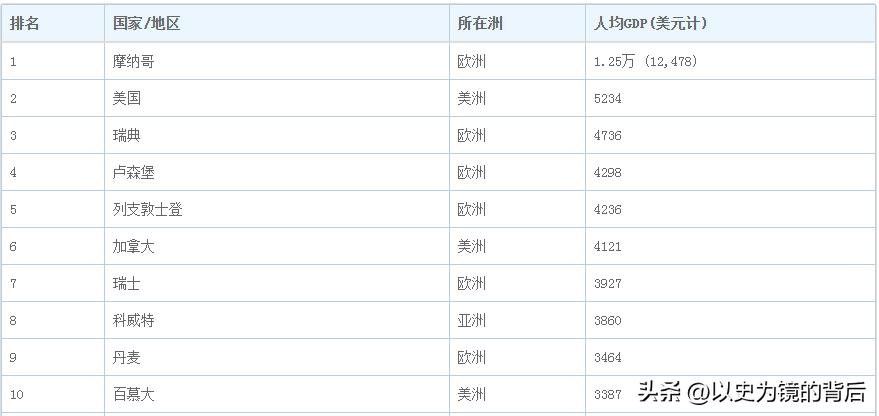Click the 百慕大 table entry
The height and width of the screenshot is (416, 879).
(134, 394)
